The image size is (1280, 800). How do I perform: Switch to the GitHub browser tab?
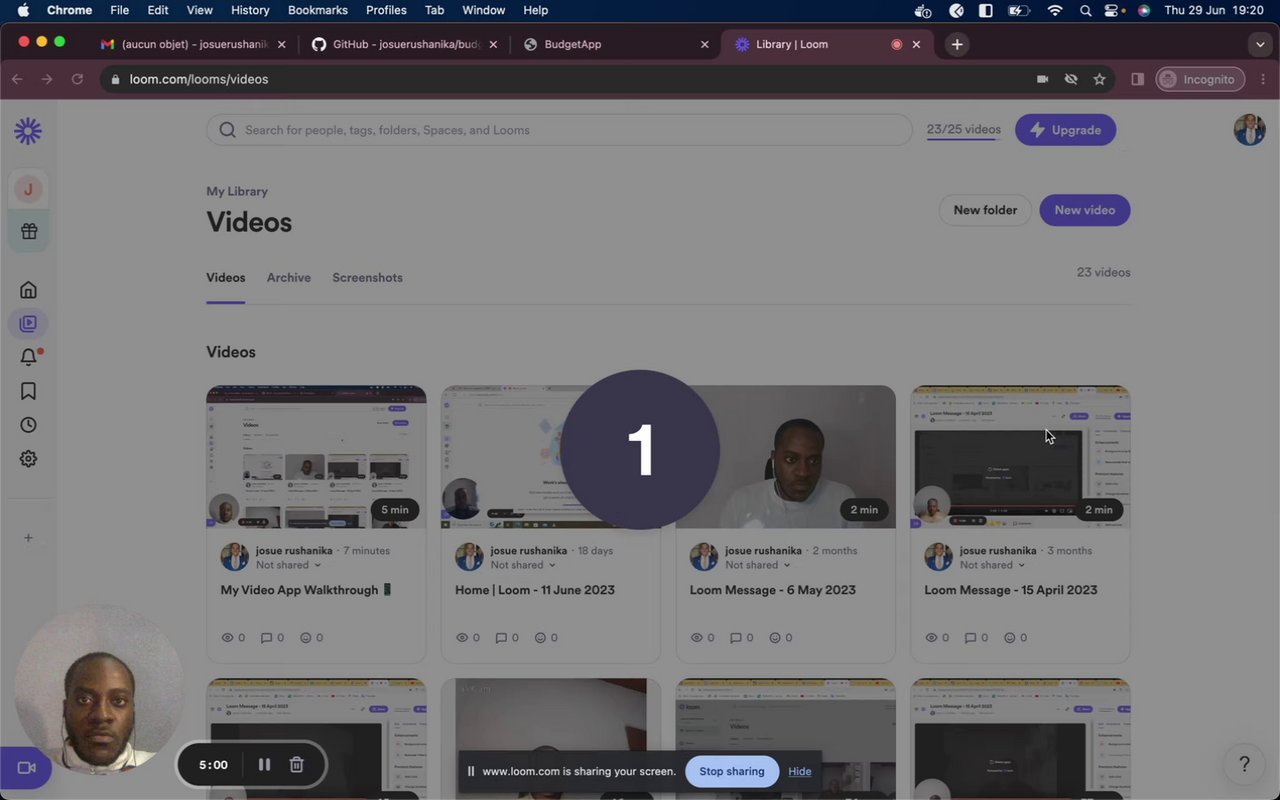click(405, 44)
